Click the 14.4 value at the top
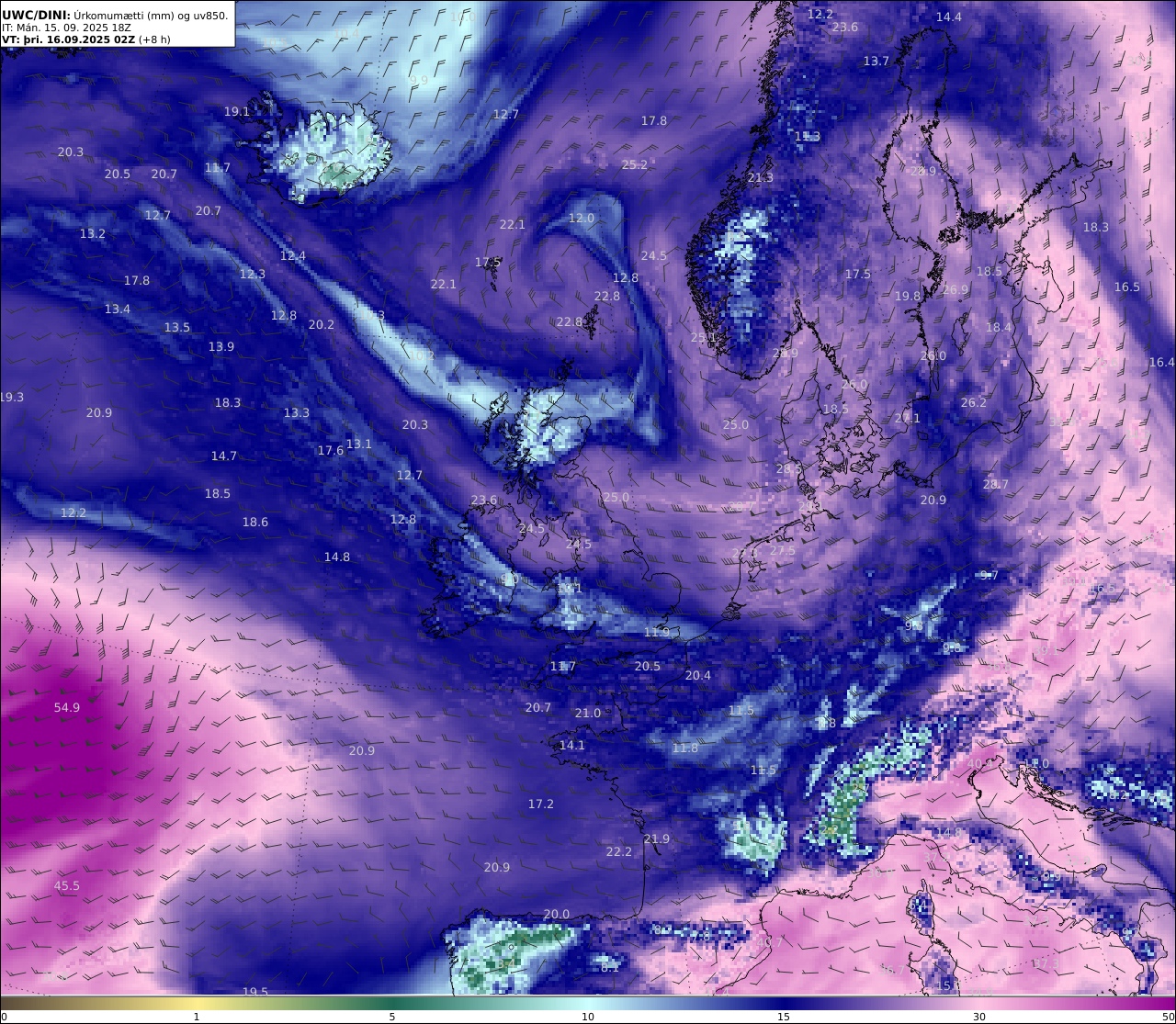This screenshot has height=1024, width=1176. click(x=949, y=17)
